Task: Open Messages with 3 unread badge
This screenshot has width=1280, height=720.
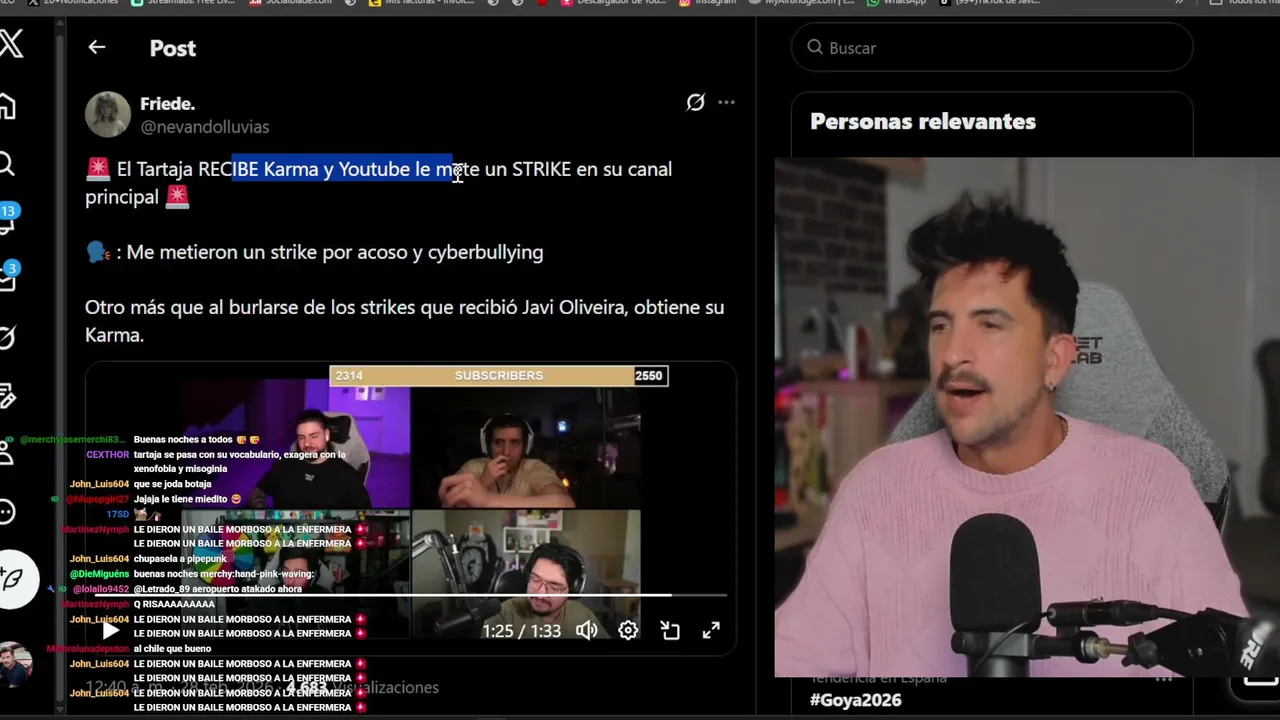Action: click(7, 277)
